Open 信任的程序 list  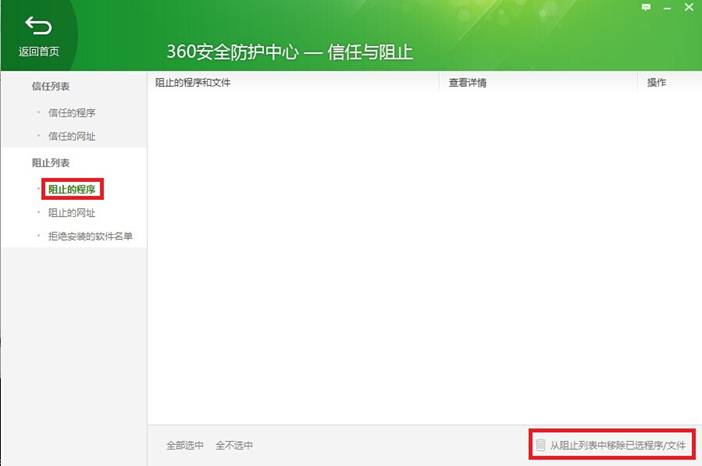click(x=72, y=113)
